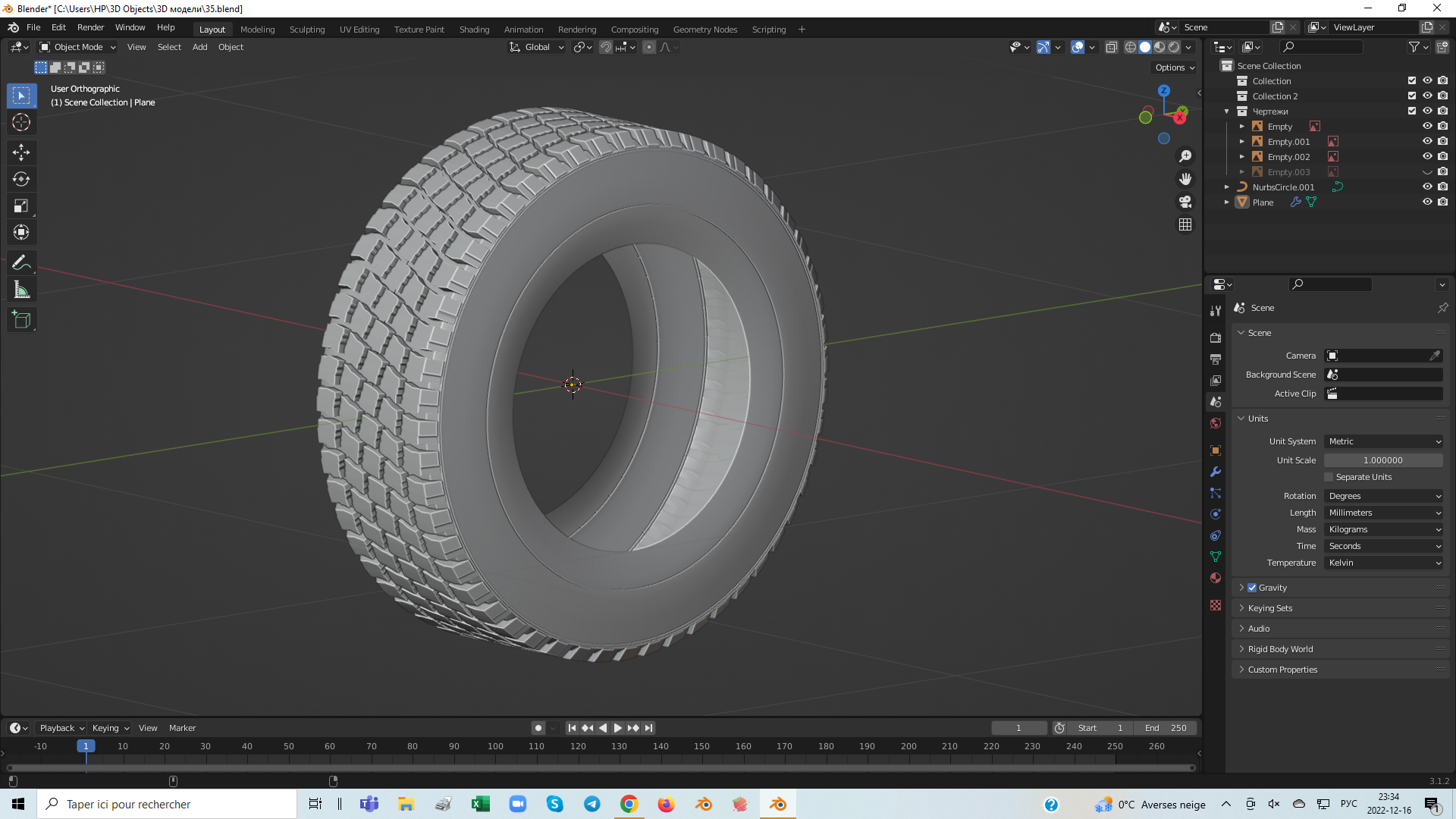The width and height of the screenshot is (1456, 819).
Task: Expand the Rigid Body World panel
Action: tap(1280, 649)
